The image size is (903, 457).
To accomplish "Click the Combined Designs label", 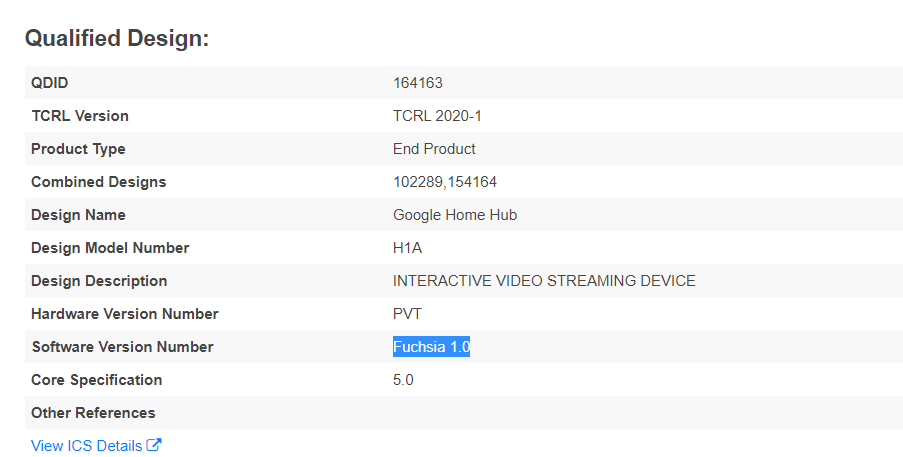I will coord(98,182).
